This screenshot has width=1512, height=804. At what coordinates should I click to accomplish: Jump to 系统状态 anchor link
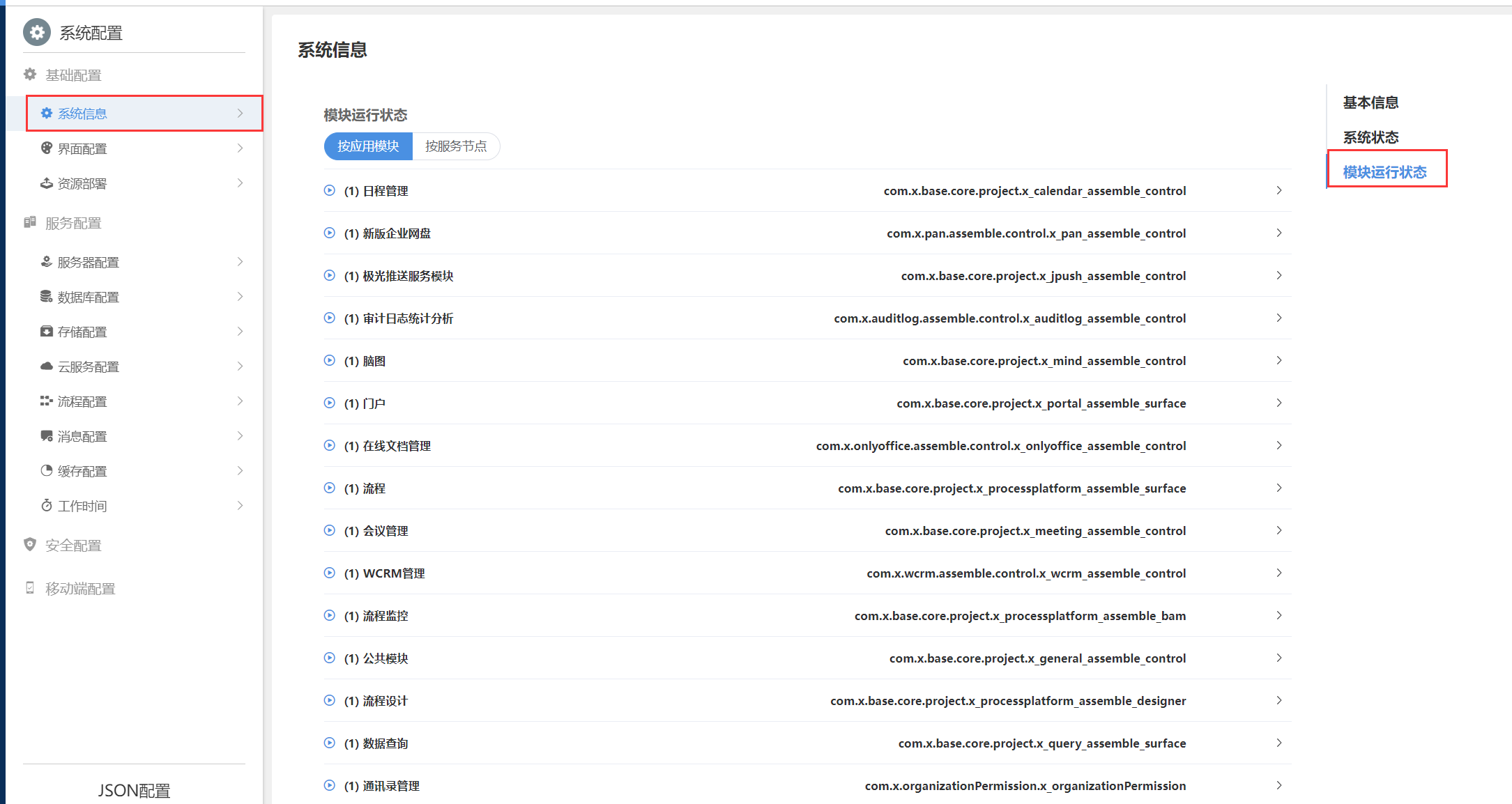pyautogui.click(x=1370, y=137)
